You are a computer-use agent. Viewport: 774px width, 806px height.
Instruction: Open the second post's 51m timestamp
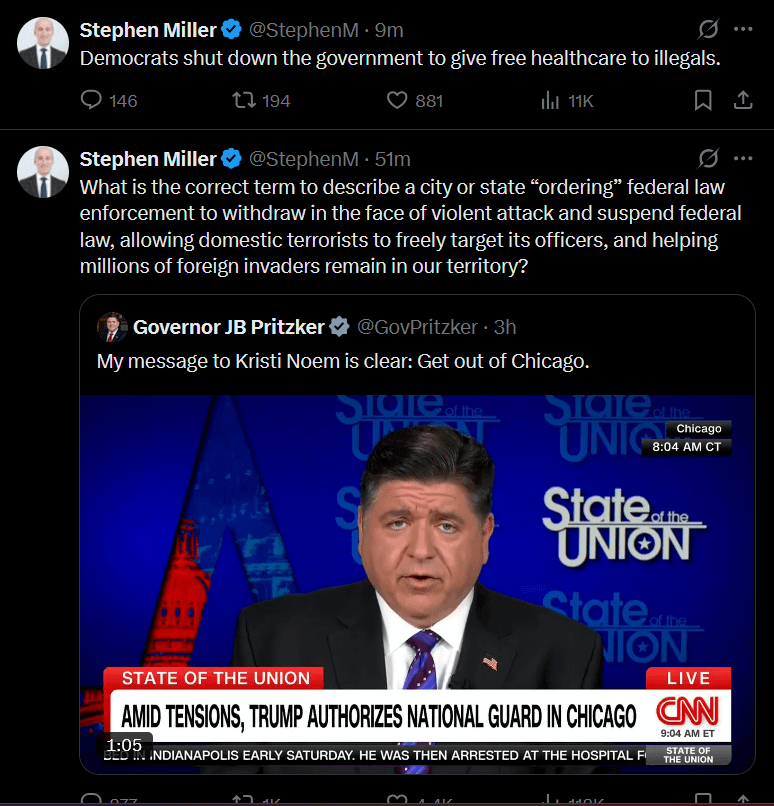click(x=392, y=159)
